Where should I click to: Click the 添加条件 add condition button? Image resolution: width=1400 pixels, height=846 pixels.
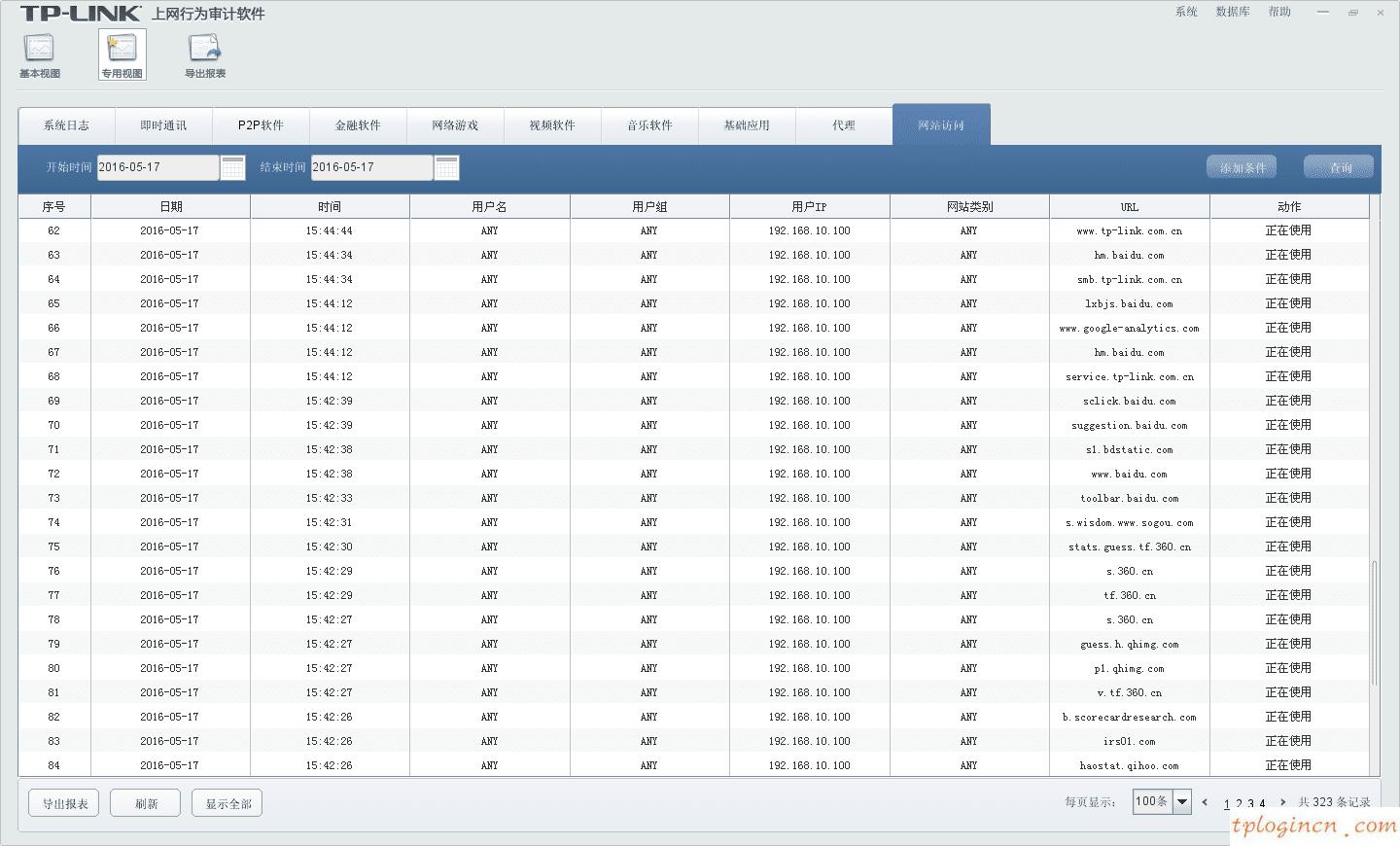click(x=1241, y=166)
